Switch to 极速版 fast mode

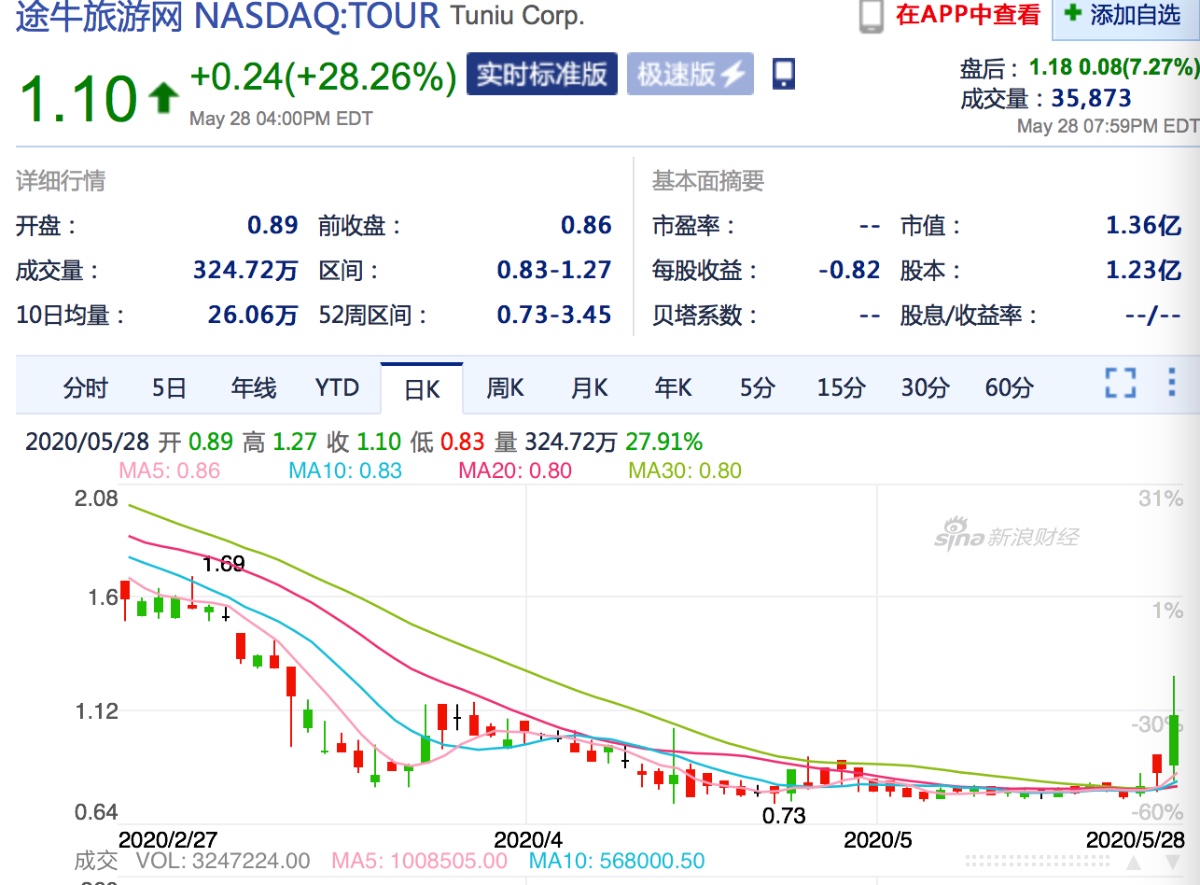point(690,74)
